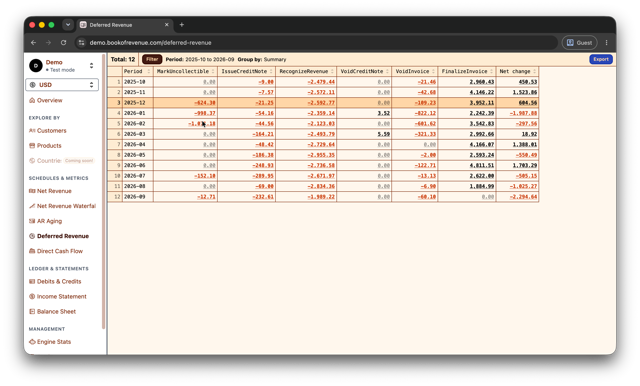
Task: Click VoidInvoice value -822.12
Action: pyautogui.click(x=425, y=113)
